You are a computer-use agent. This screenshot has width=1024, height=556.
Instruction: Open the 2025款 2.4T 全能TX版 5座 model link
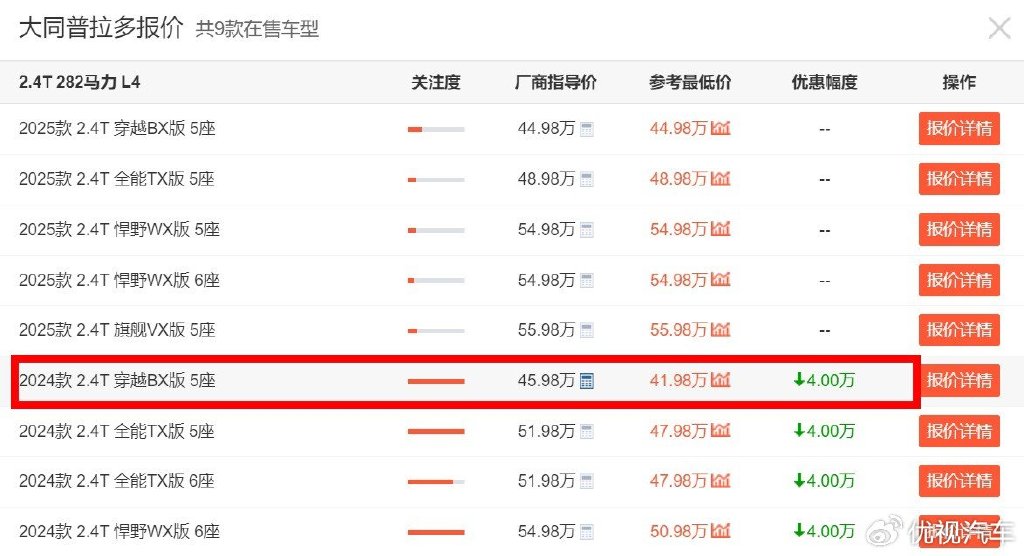(x=117, y=179)
